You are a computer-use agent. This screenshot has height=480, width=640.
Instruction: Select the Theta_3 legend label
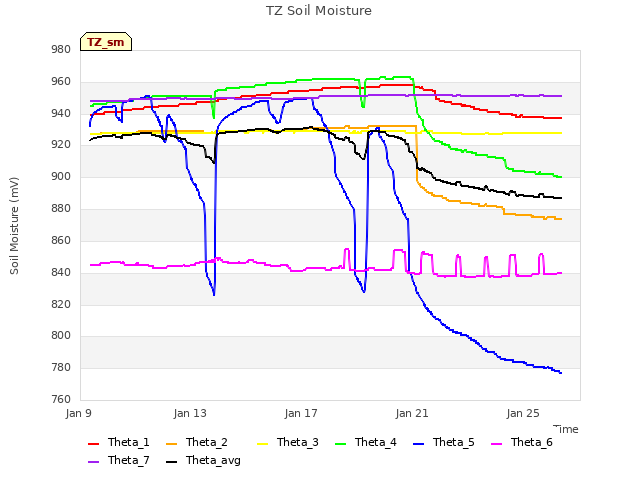coord(298,442)
